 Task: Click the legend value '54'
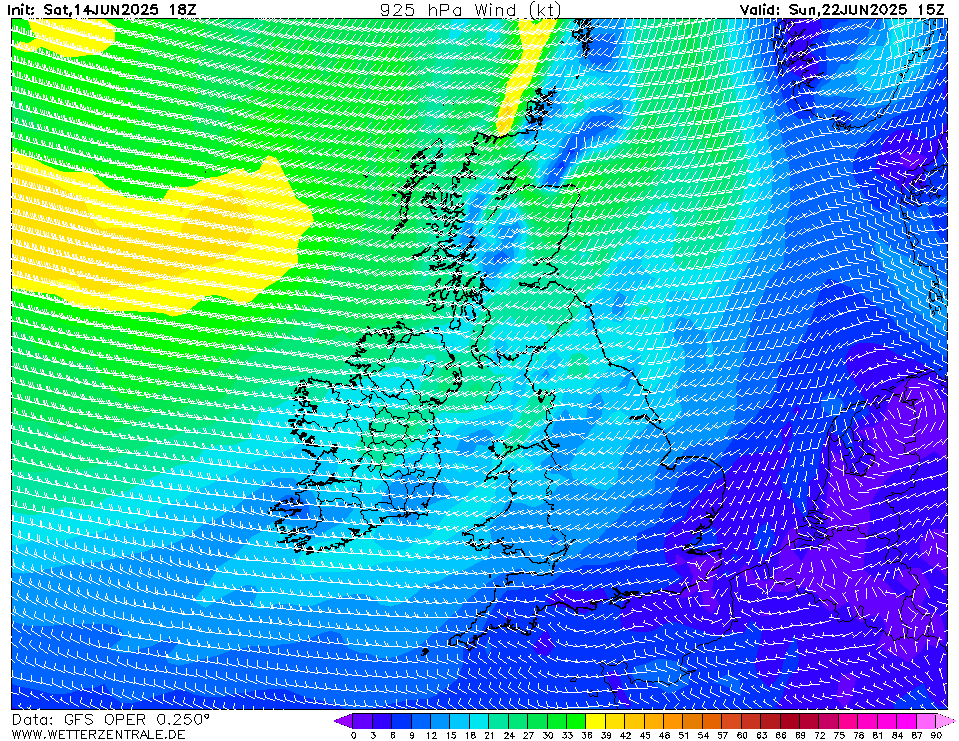click(703, 735)
